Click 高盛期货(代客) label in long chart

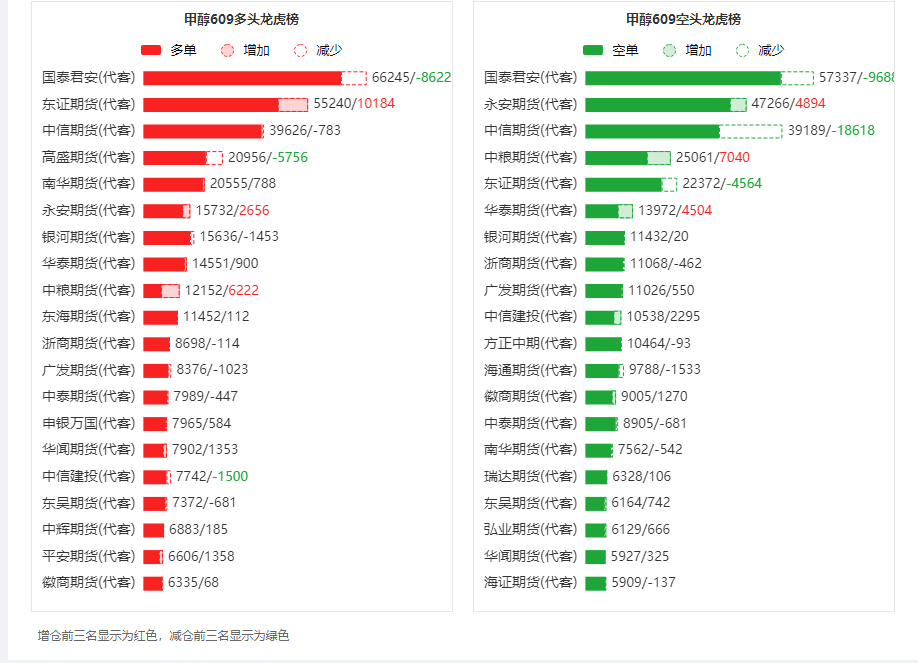point(88,157)
